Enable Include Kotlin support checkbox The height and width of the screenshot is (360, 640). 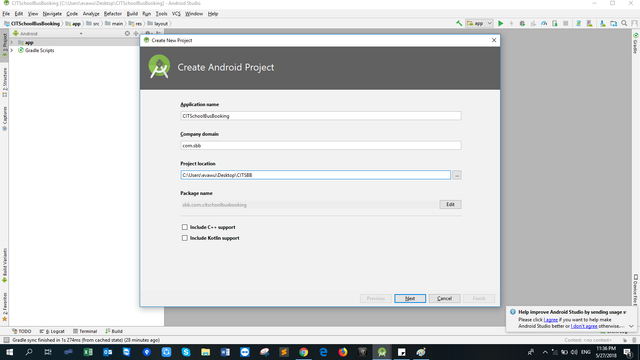(184, 238)
